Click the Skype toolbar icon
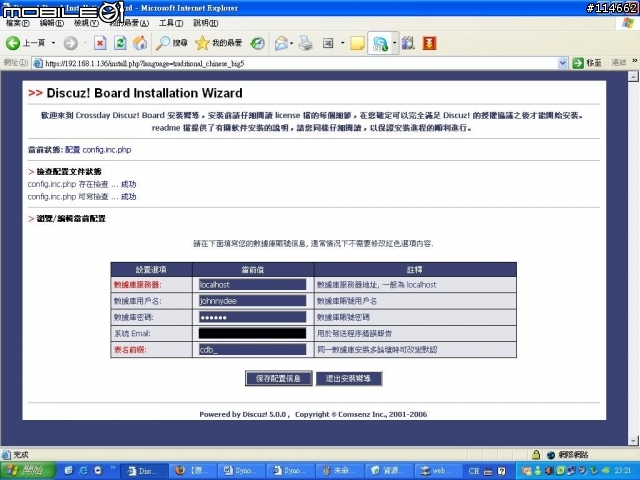Image resolution: width=640 pixels, height=480 pixels. 380,43
